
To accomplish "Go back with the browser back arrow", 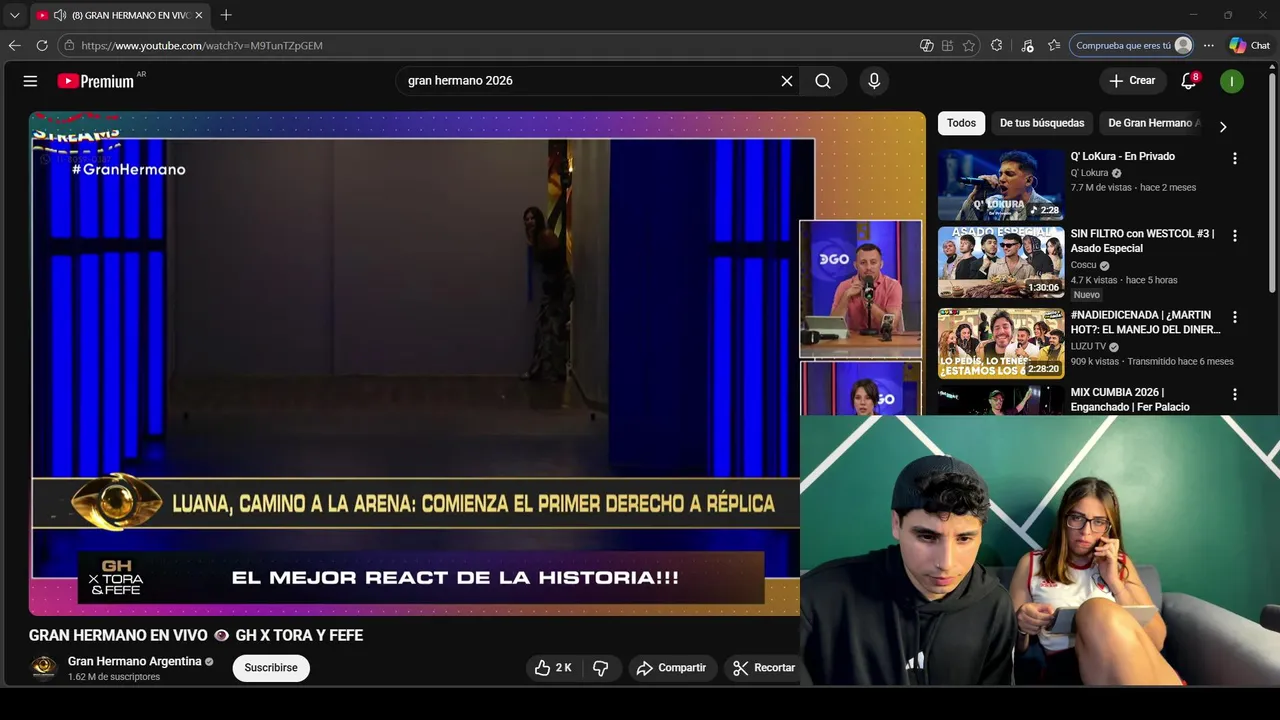I will [x=14, y=45].
